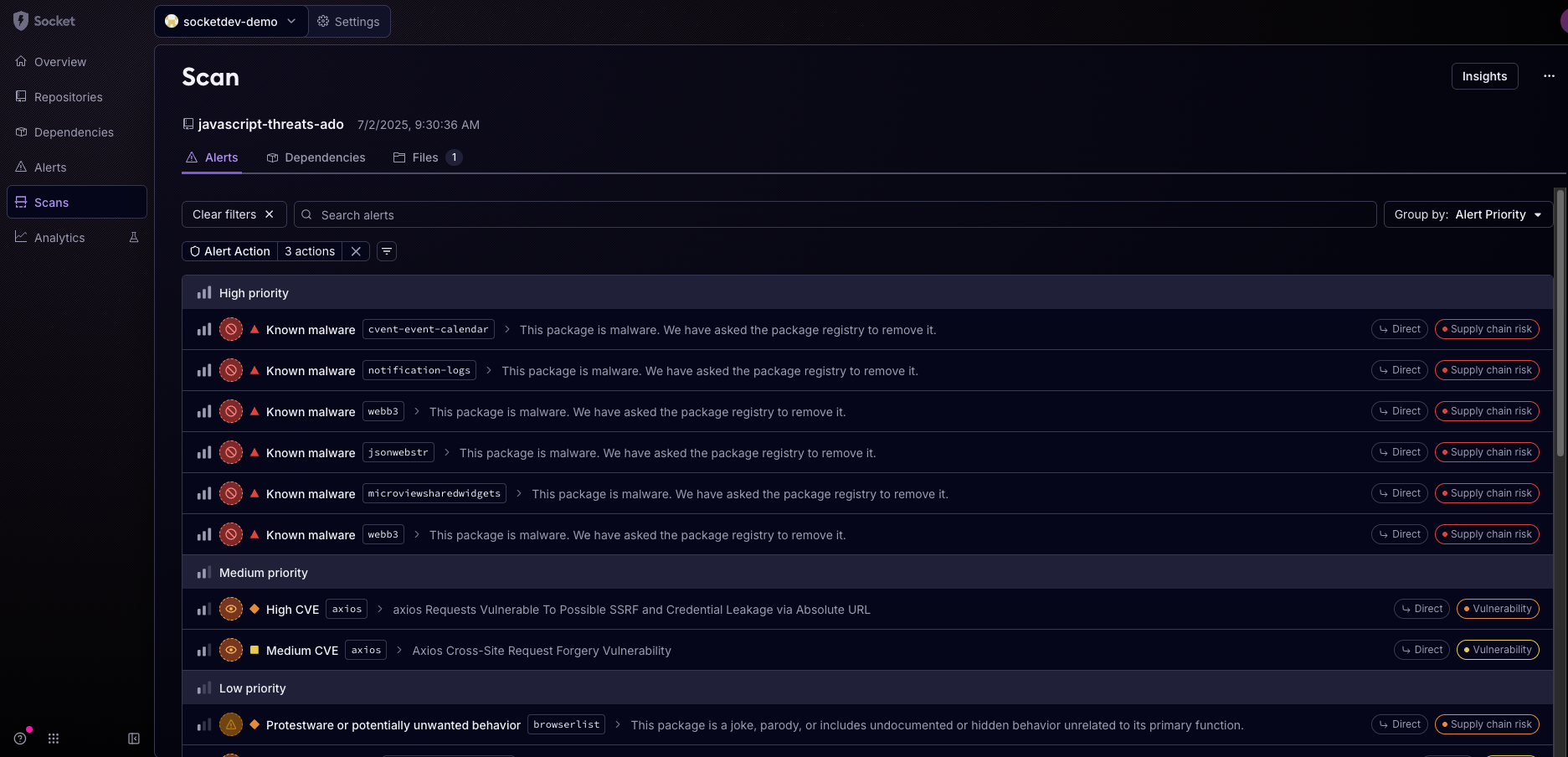Open the apps grid icon at bottom
Image resolution: width=1568 pixels, height=757 pixels.
coord(54,739)
